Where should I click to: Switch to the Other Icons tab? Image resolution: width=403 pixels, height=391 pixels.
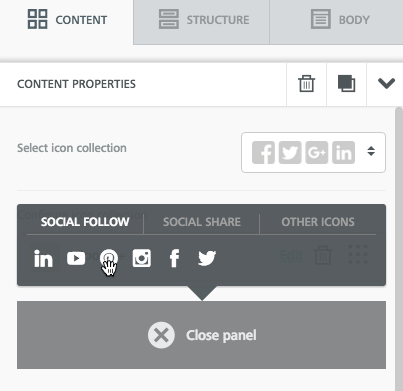coord(318,222)
